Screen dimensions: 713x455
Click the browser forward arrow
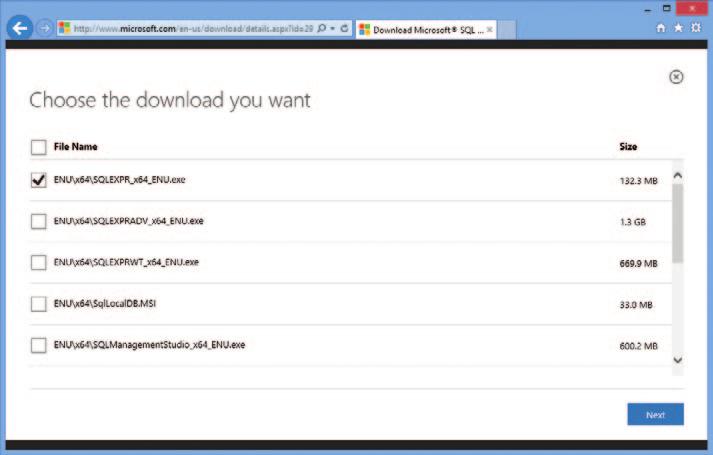point(44,28)
